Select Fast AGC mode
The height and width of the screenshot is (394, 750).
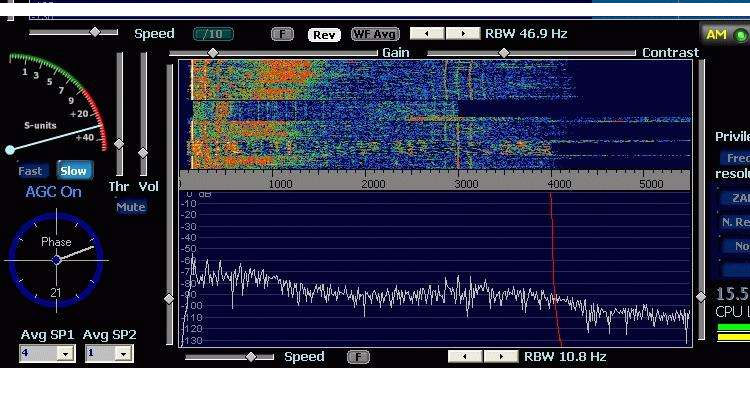pyautogui.click(x=30, y=171)
